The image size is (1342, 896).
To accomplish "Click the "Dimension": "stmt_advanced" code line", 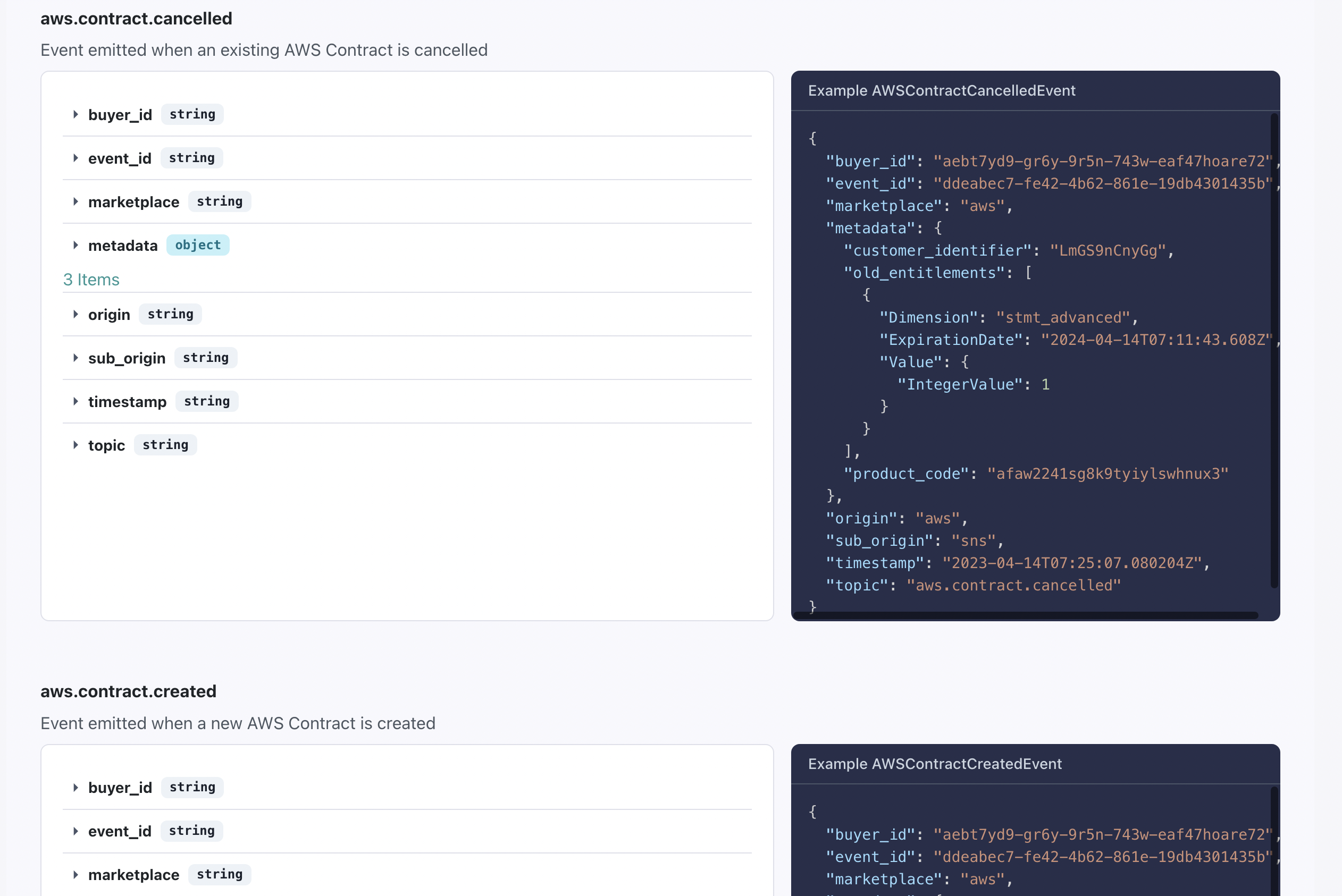I will 1009,317.
